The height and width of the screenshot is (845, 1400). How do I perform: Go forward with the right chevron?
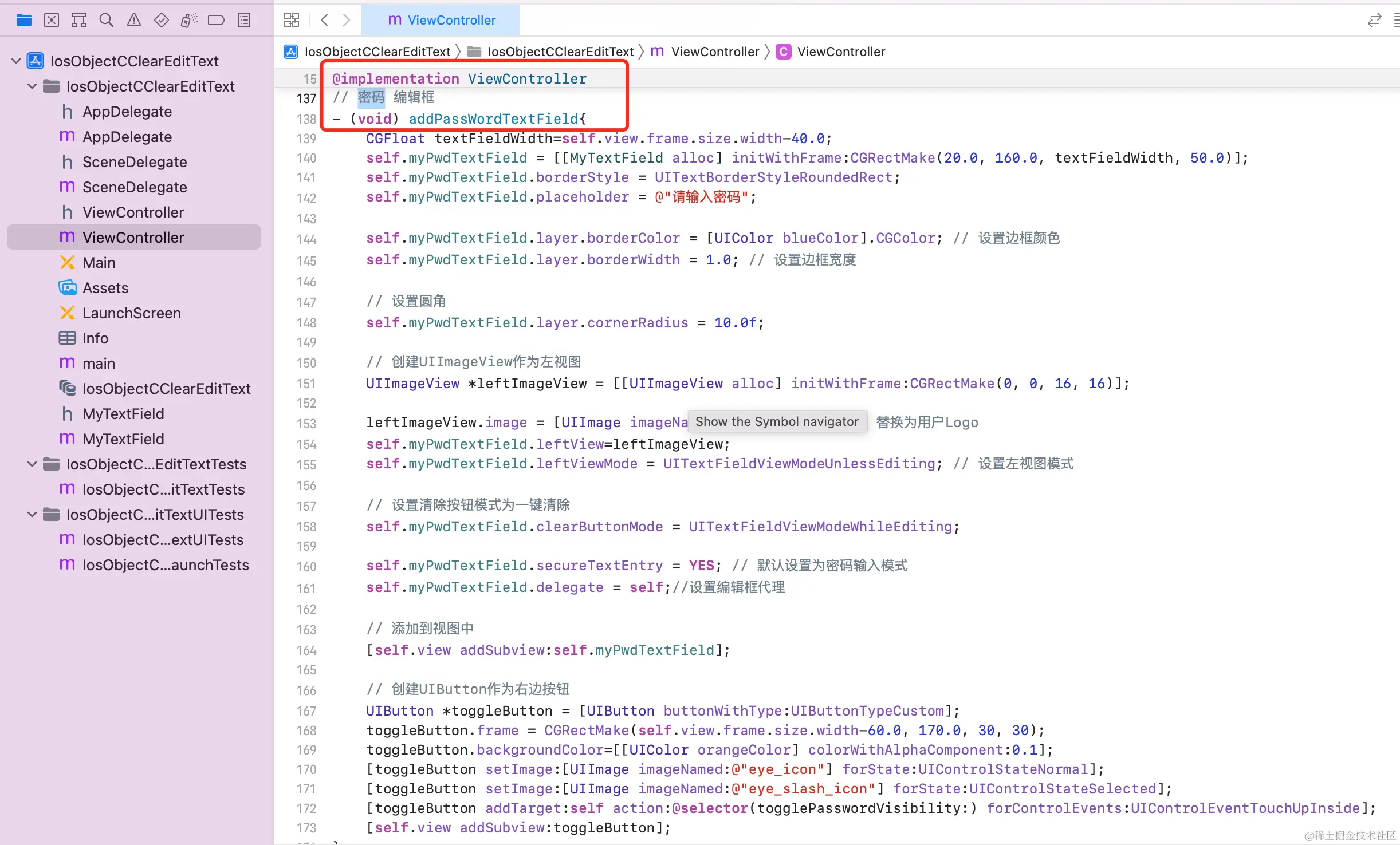pos(347,21)
